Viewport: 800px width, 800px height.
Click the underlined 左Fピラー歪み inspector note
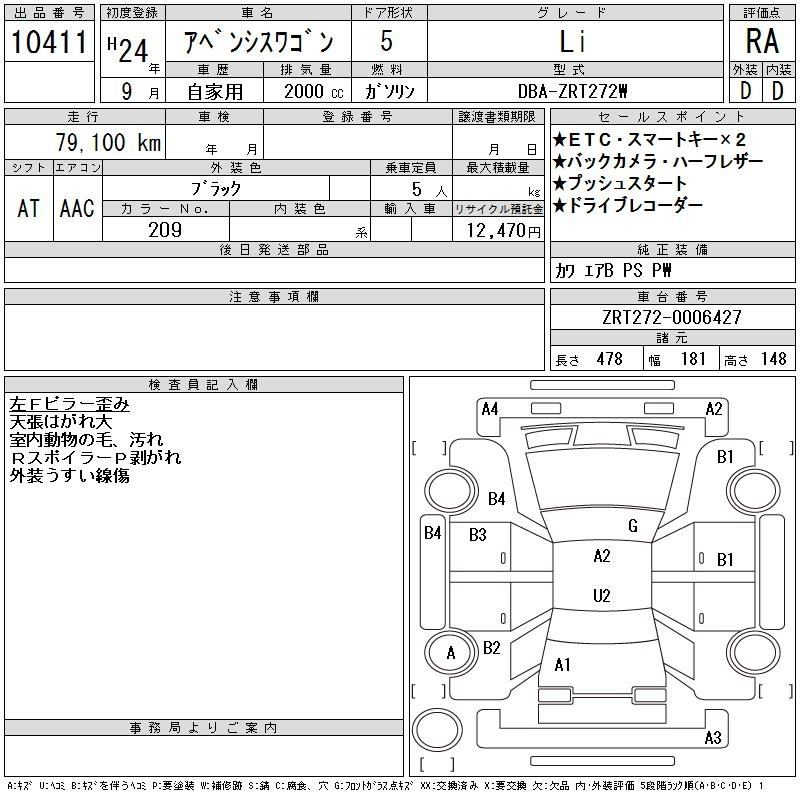[69, 404]
